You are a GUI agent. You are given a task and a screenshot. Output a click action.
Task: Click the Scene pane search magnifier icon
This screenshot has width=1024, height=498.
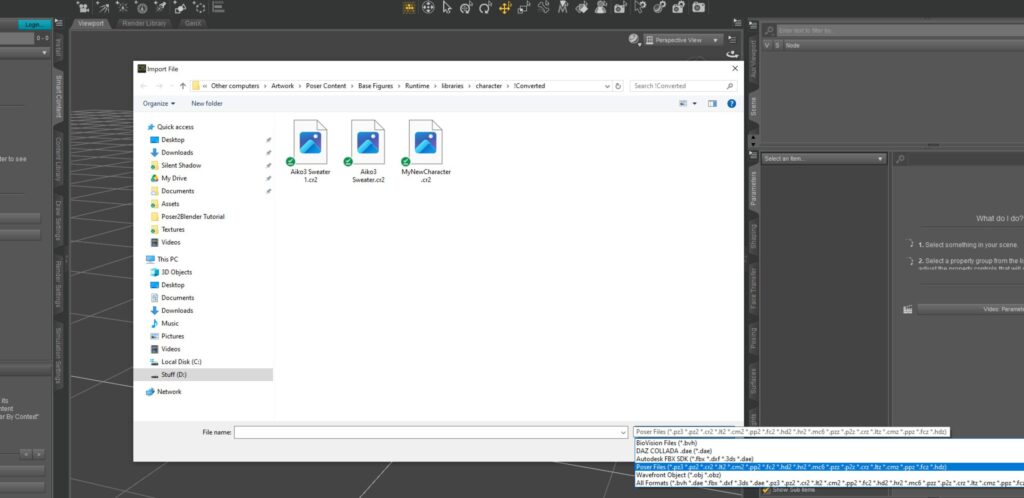coord(769,30)
